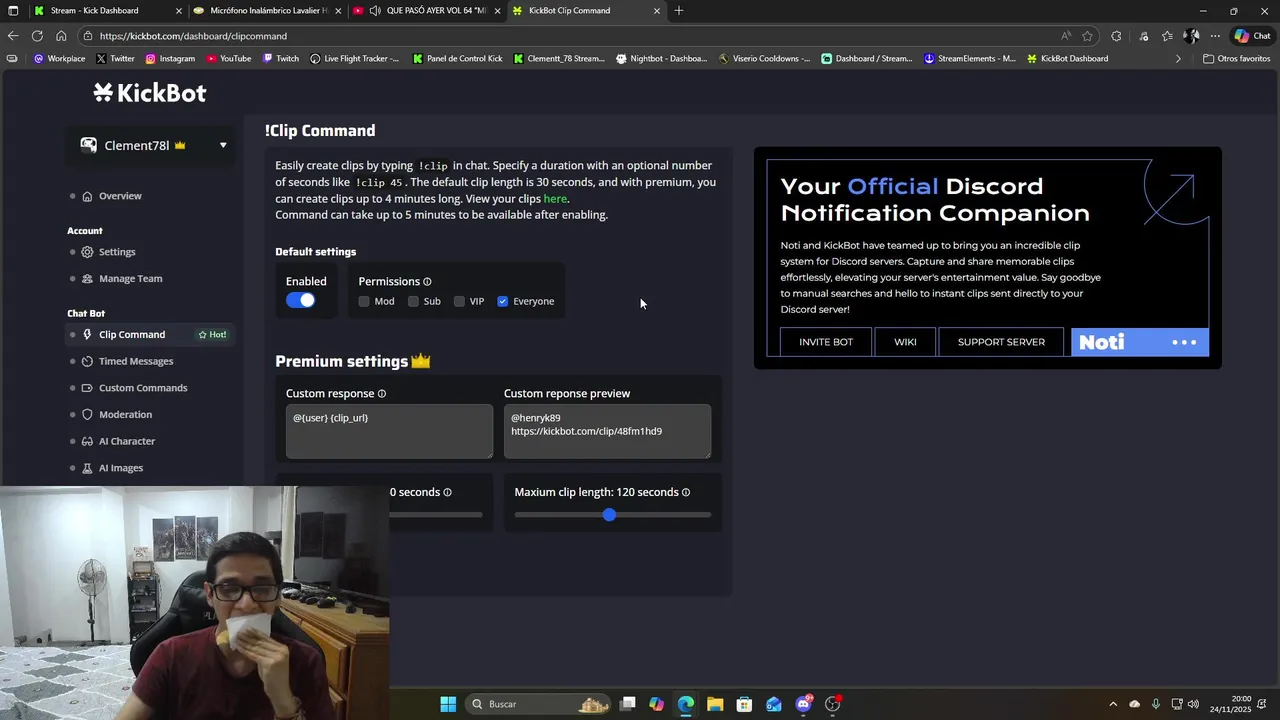Open AI Images section

[121, 468]
